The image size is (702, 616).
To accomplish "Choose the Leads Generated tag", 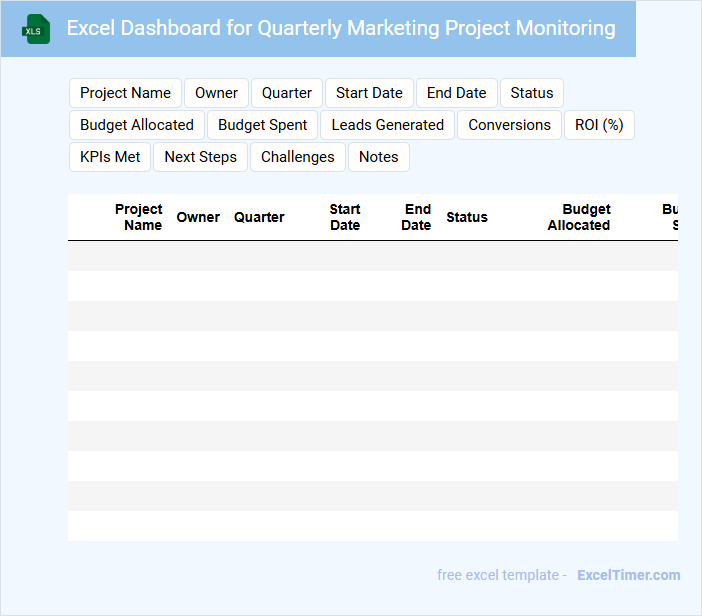I will [387, 125].
